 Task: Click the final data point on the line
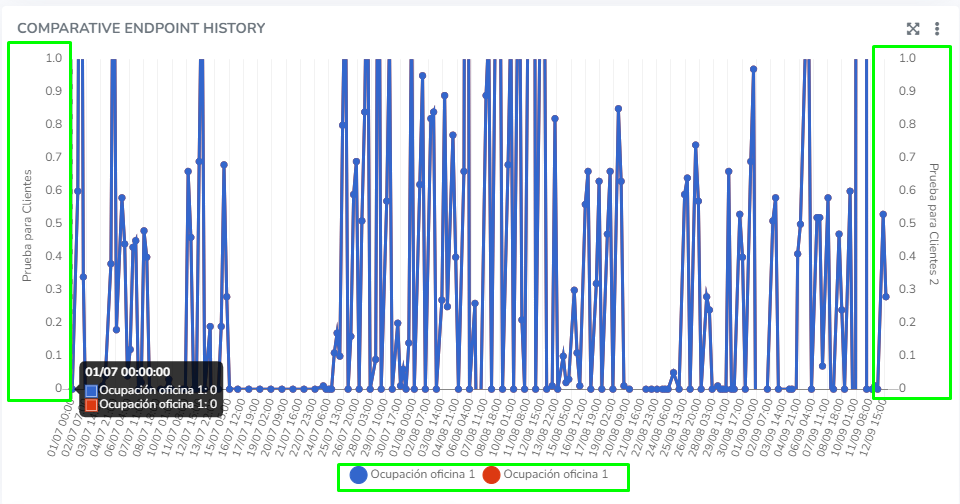tap(886, 296)
